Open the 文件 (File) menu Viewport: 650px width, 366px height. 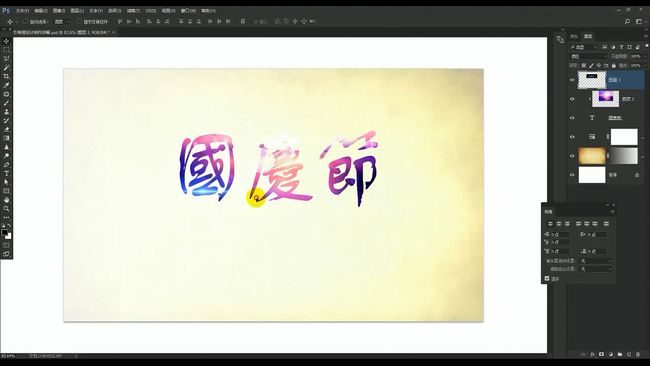pos(22,11)
